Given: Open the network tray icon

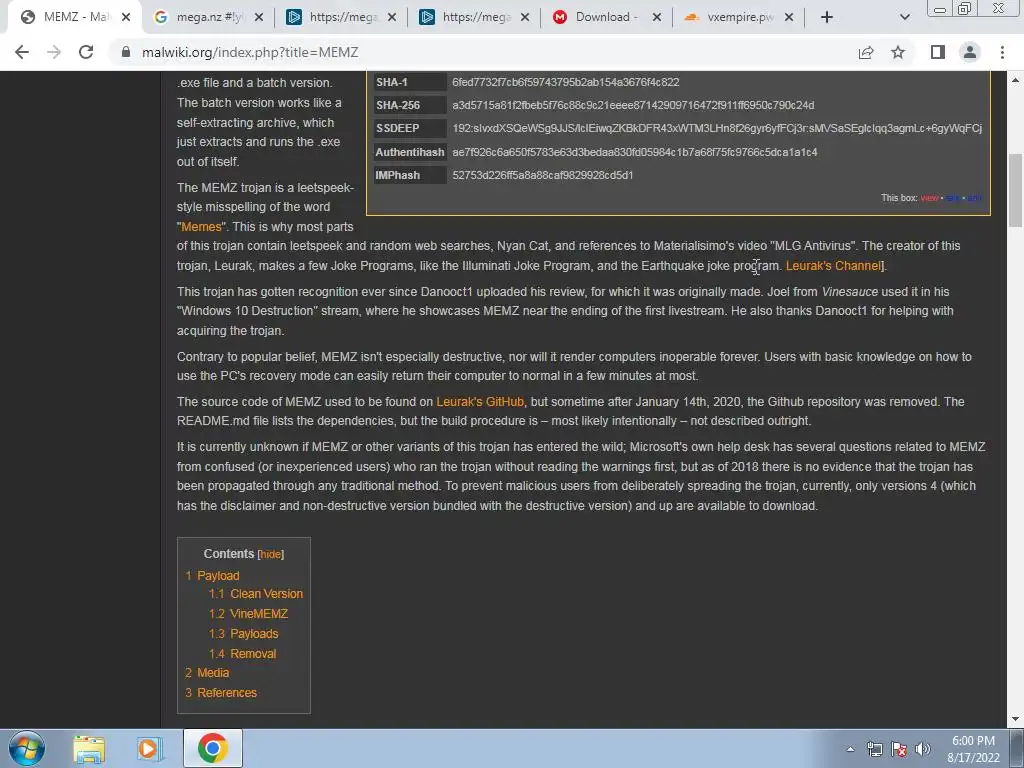Looking at the screenshot, I should click(874, 749).
